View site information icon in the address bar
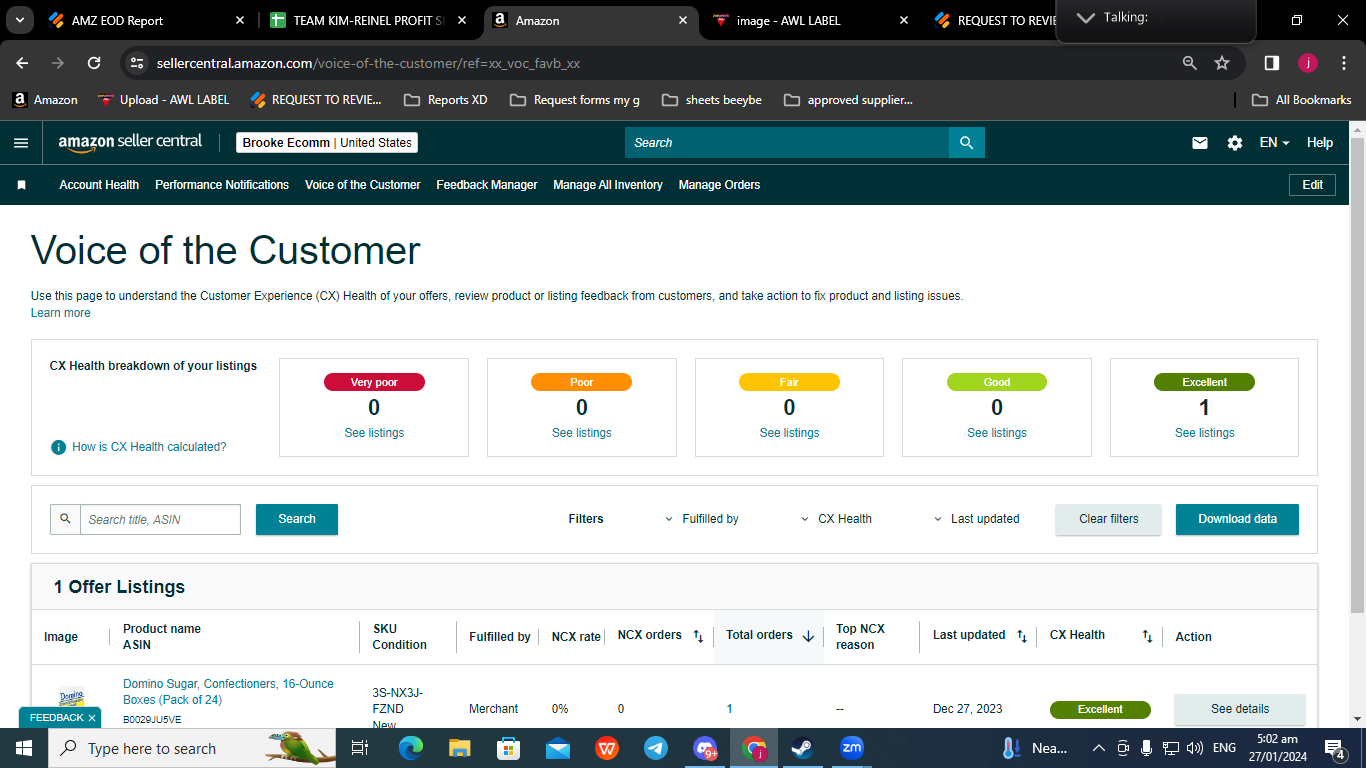The image size is (1366, 768). point(138,63)
